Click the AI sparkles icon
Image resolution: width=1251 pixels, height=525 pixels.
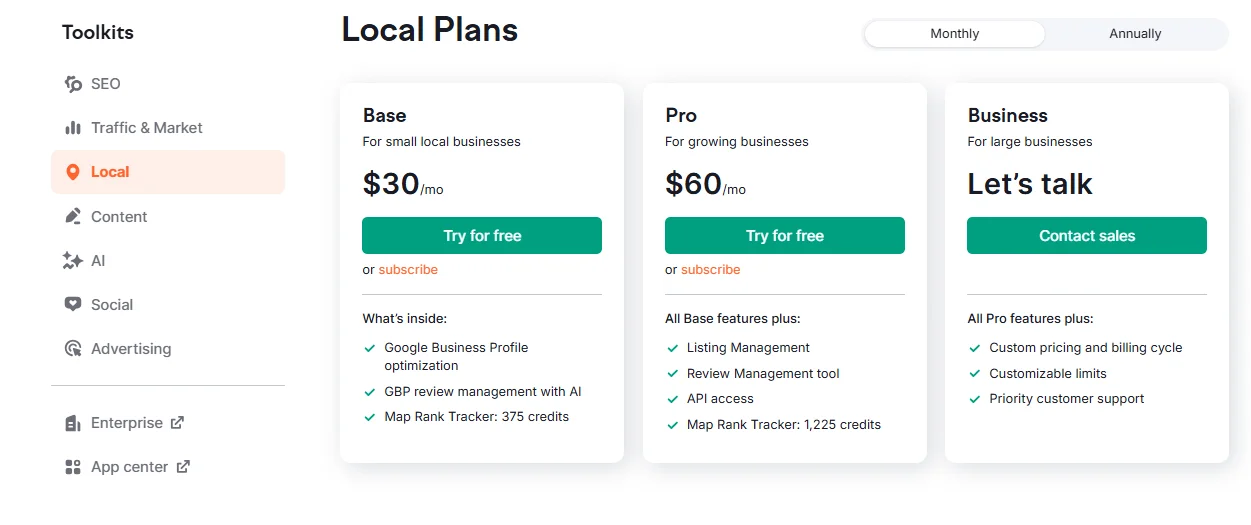(x=73, y=261)
